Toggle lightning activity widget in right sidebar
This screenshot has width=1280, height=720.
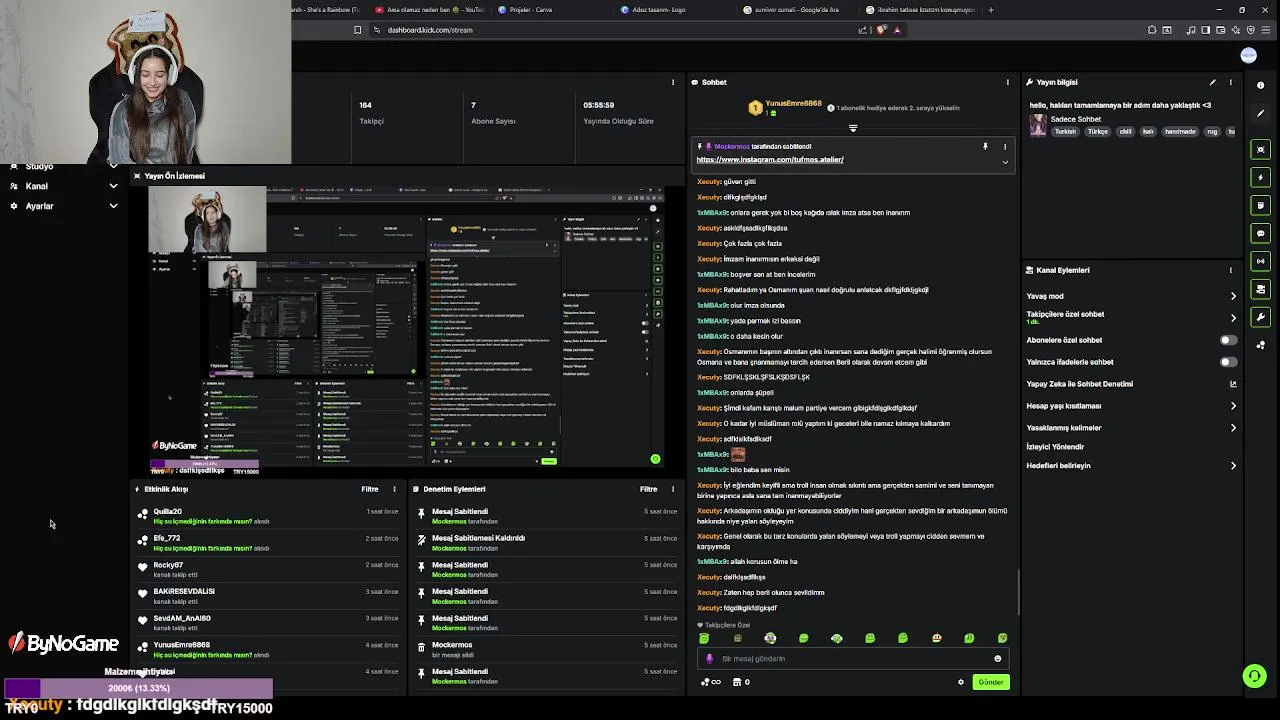click(x=1260, y=177)
